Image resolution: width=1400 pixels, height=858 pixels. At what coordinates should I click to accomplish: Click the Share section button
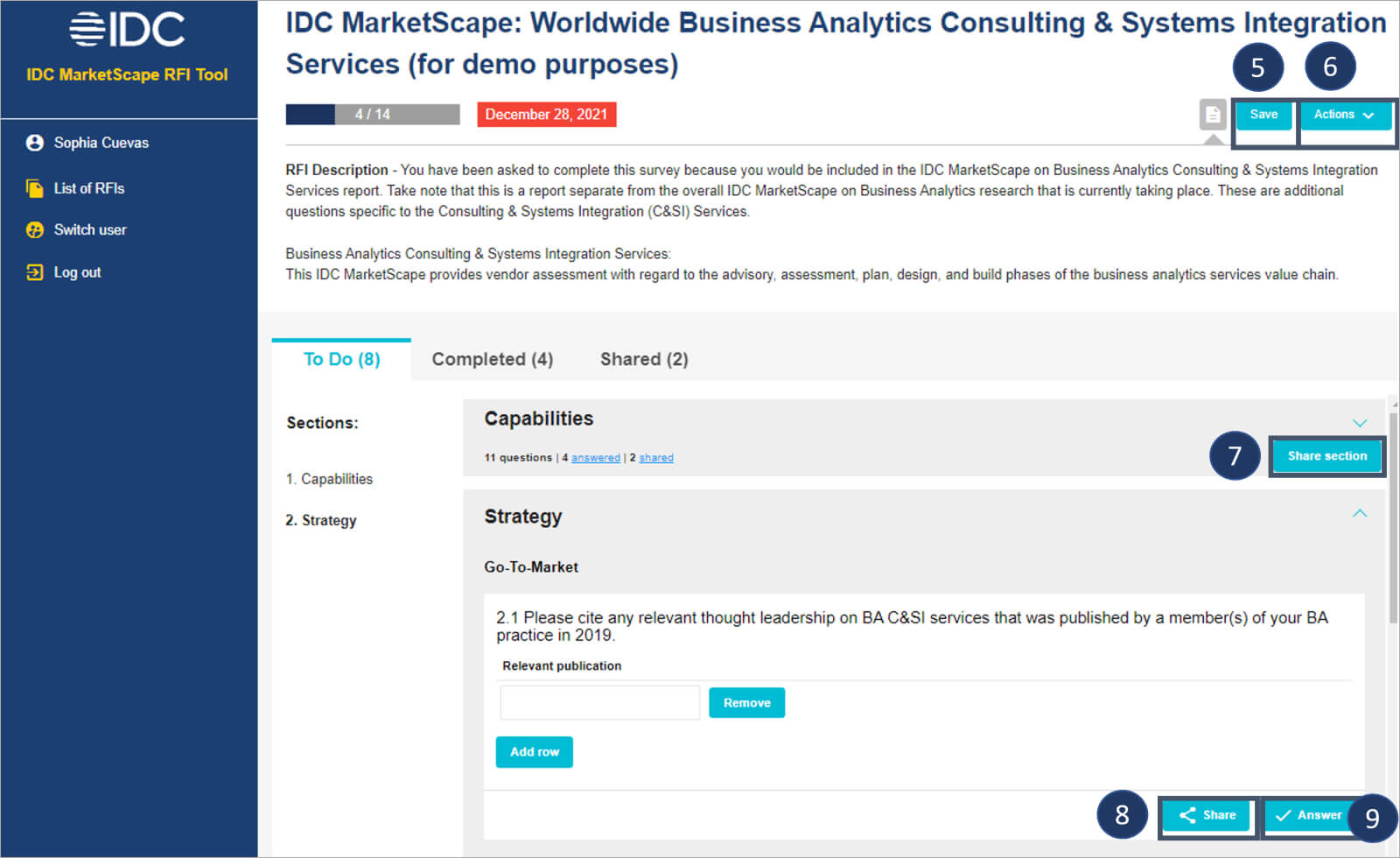point(1326,456)
